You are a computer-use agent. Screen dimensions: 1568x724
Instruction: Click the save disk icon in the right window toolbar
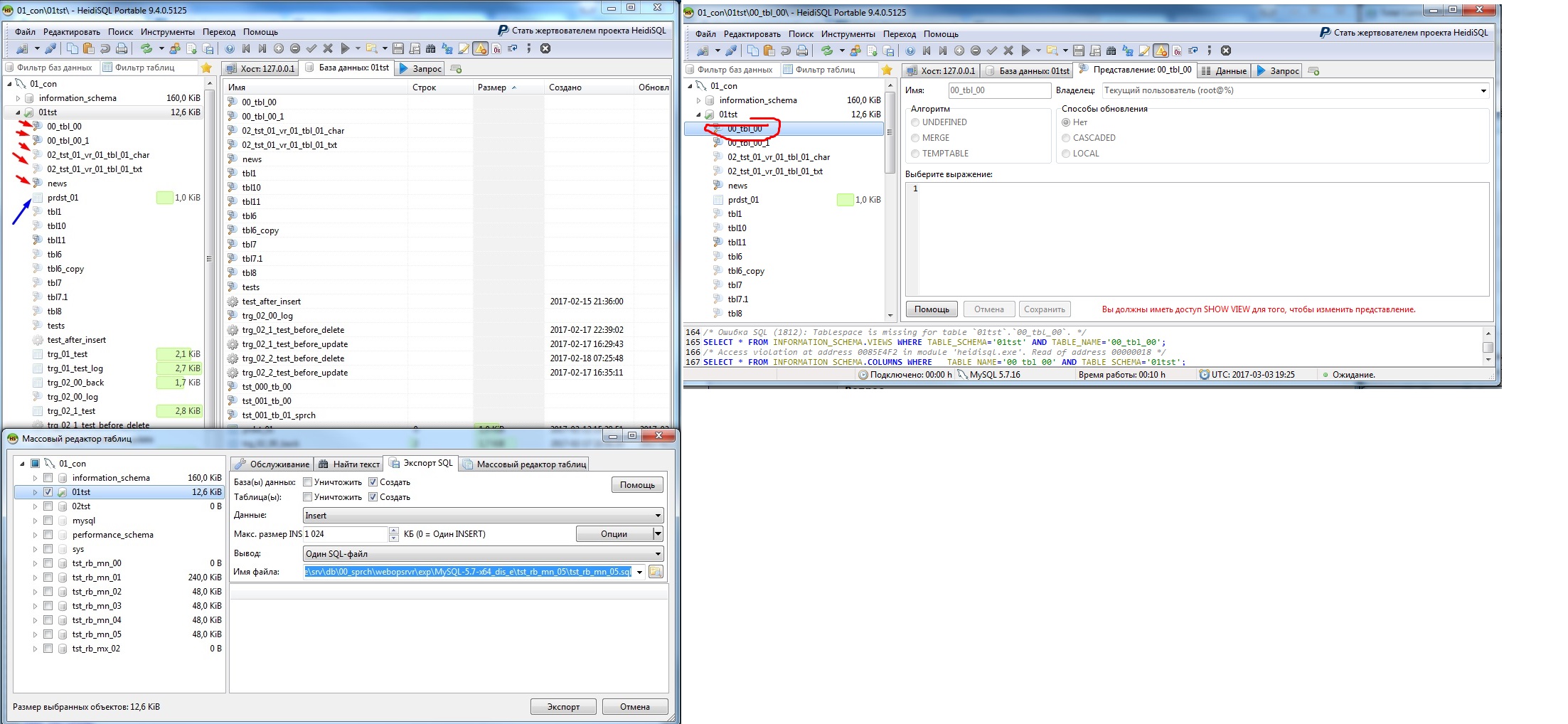click(1079, 50)
